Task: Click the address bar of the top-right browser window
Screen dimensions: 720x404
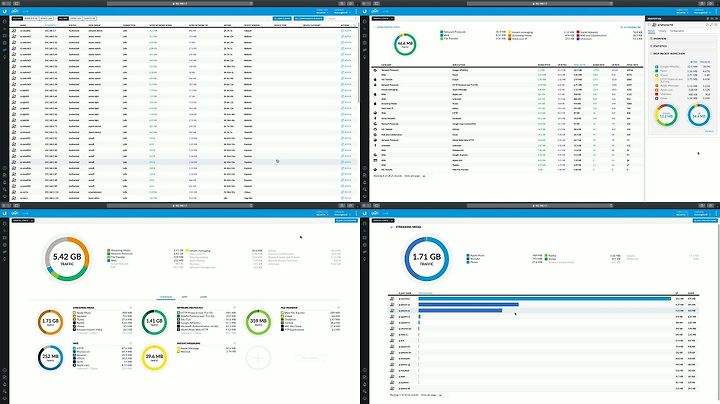Action: 540,3
